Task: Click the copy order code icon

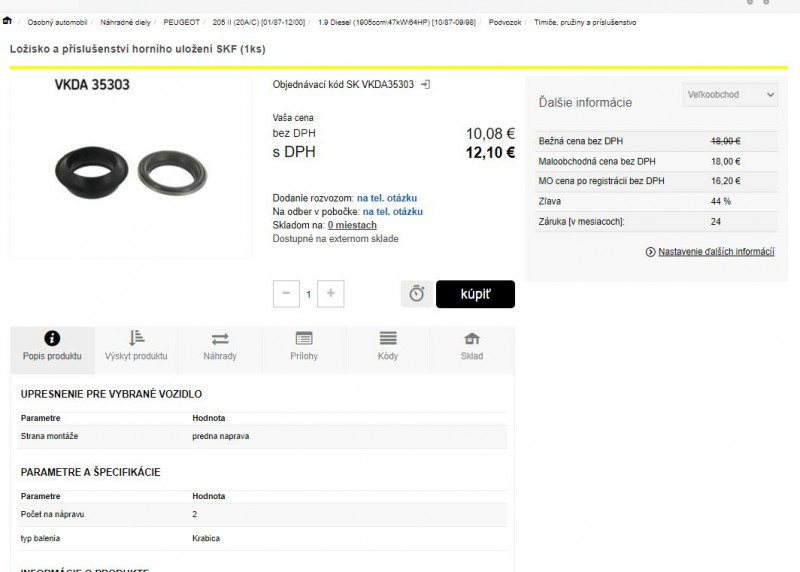Action: point(426,84)
